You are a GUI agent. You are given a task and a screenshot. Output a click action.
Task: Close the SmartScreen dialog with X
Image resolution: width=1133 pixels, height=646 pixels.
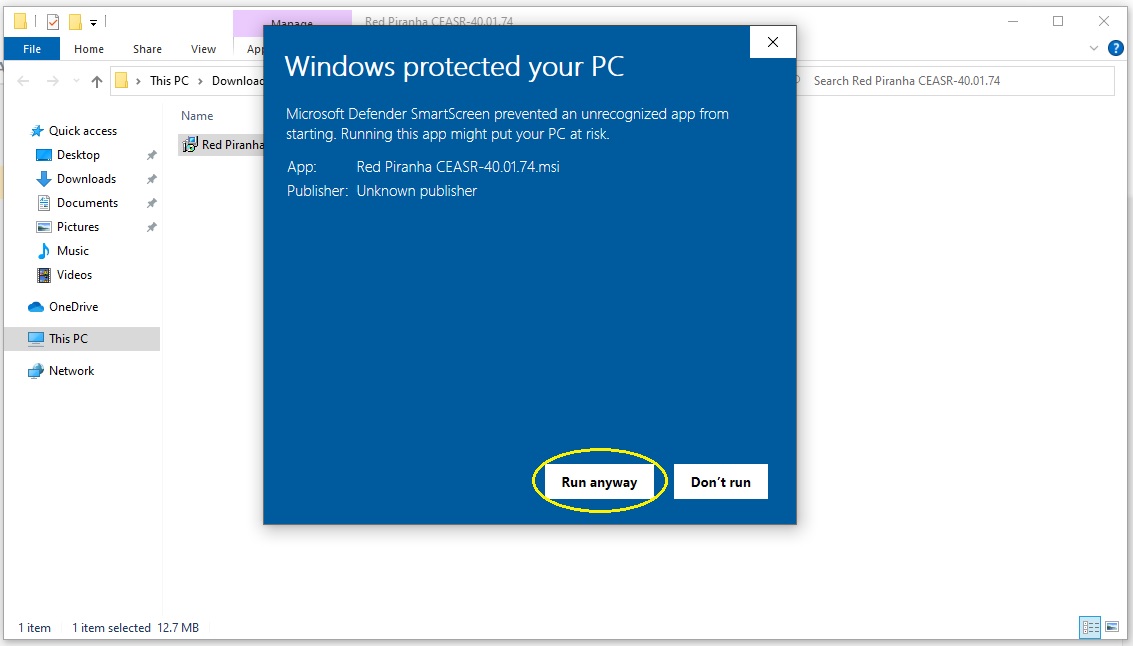[x=772, y=43]
